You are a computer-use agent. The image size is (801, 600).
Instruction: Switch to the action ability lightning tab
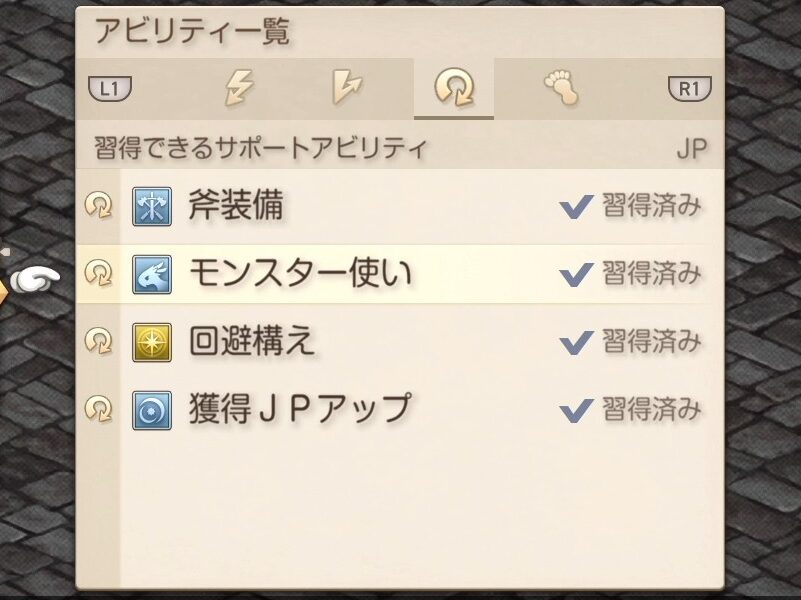pyautogui.click(x=239, y=90)
